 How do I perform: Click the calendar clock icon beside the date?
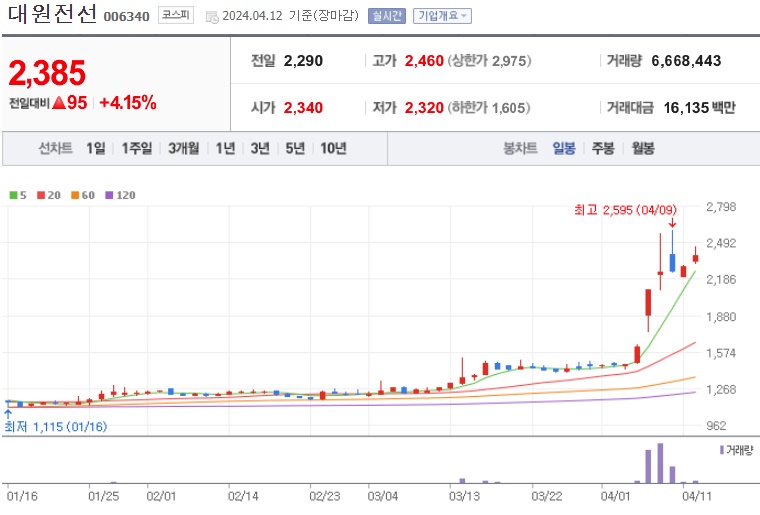[212, 17]
